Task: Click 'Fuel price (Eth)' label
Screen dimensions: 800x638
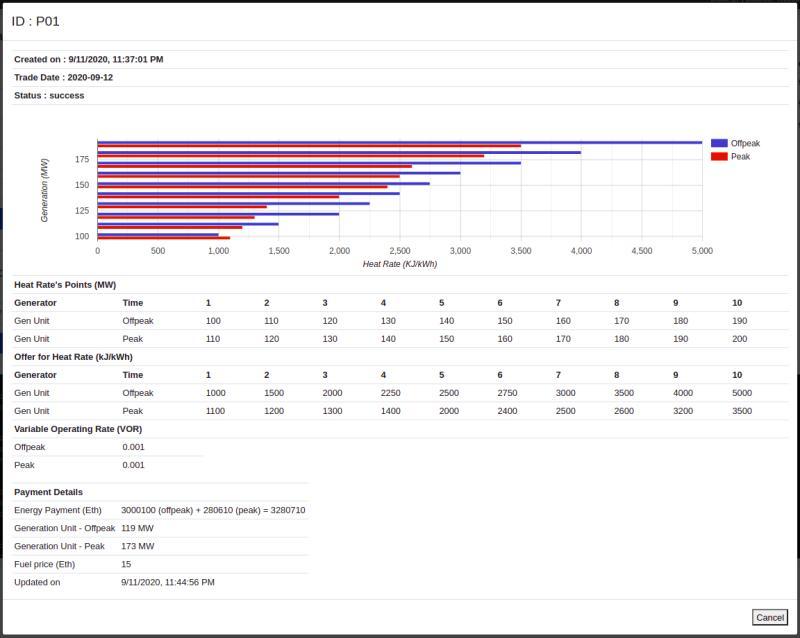Action: pos(44,564)
